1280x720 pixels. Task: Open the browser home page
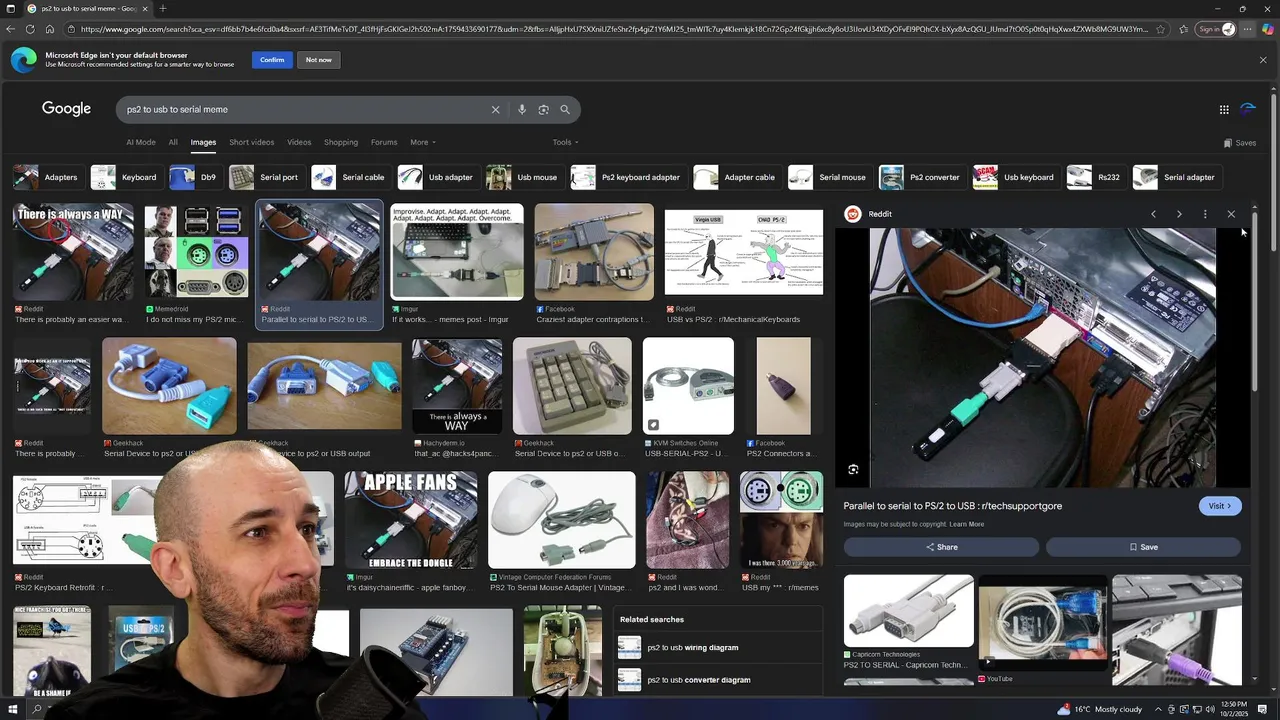49,29
